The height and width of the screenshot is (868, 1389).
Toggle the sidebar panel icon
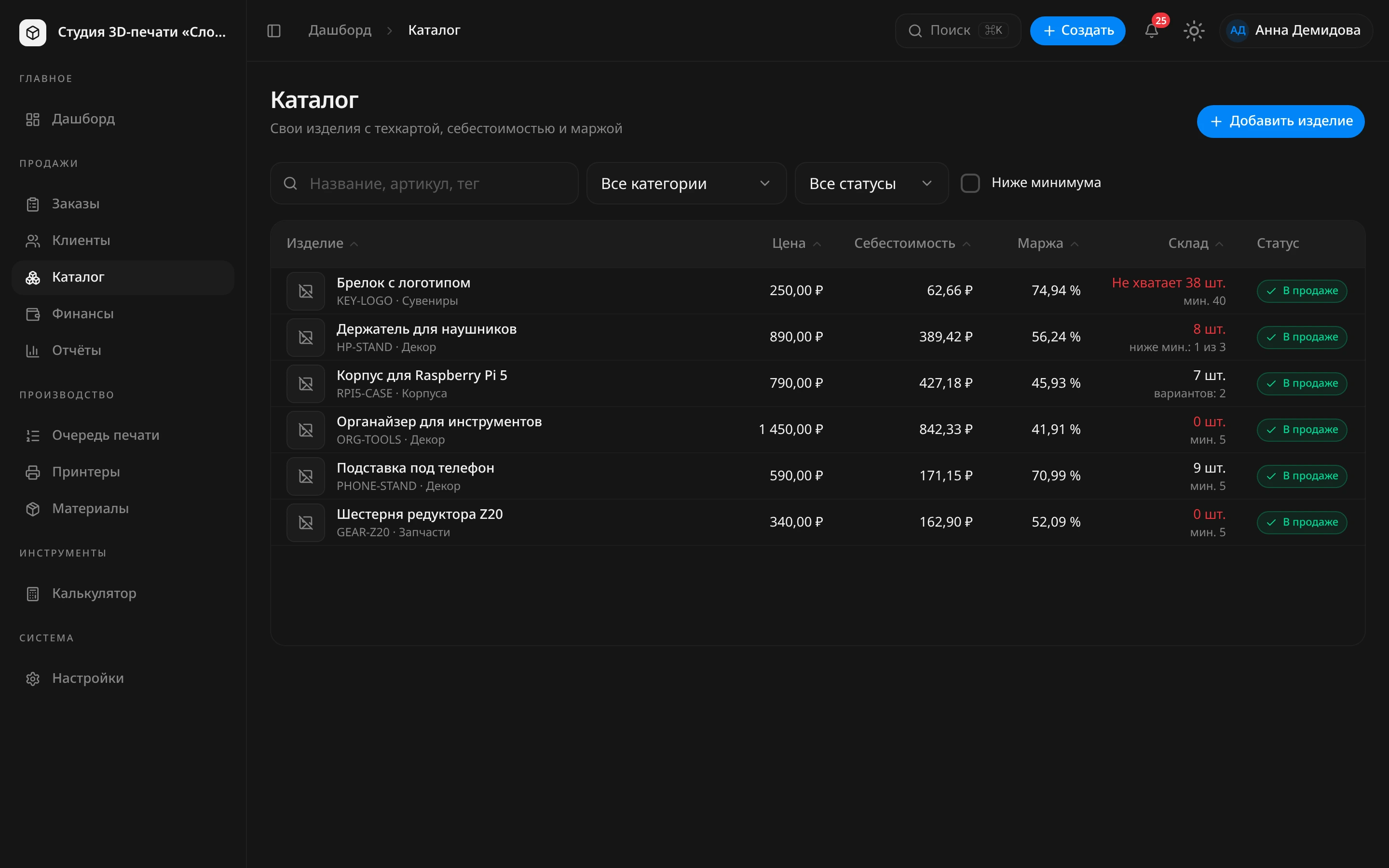point(274,30)
